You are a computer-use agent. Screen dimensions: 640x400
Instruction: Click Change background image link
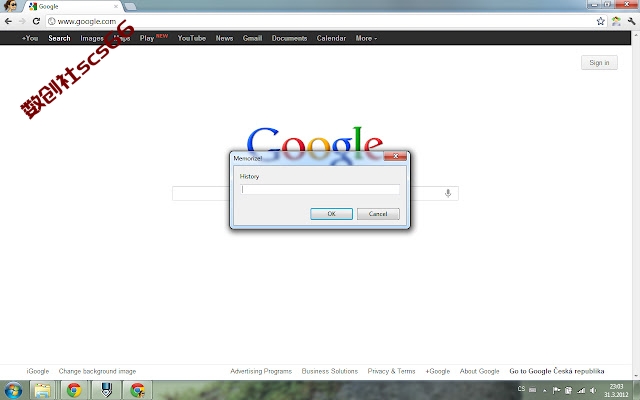97,371
